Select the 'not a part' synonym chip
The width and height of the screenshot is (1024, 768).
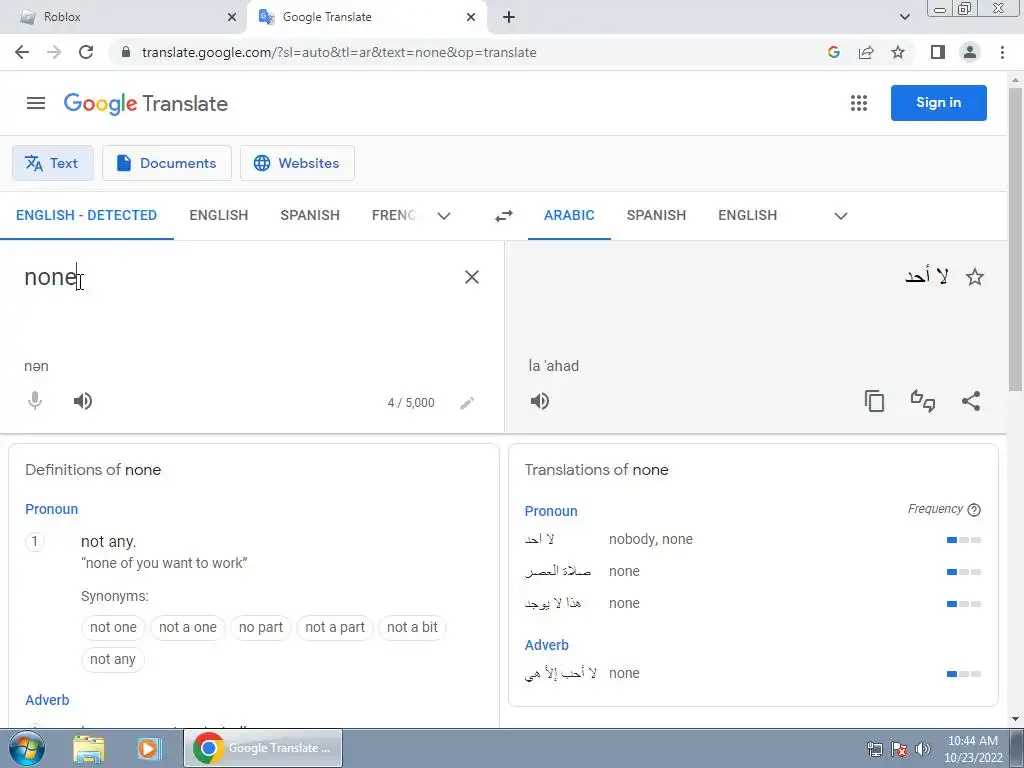click(x=334, y=628)
